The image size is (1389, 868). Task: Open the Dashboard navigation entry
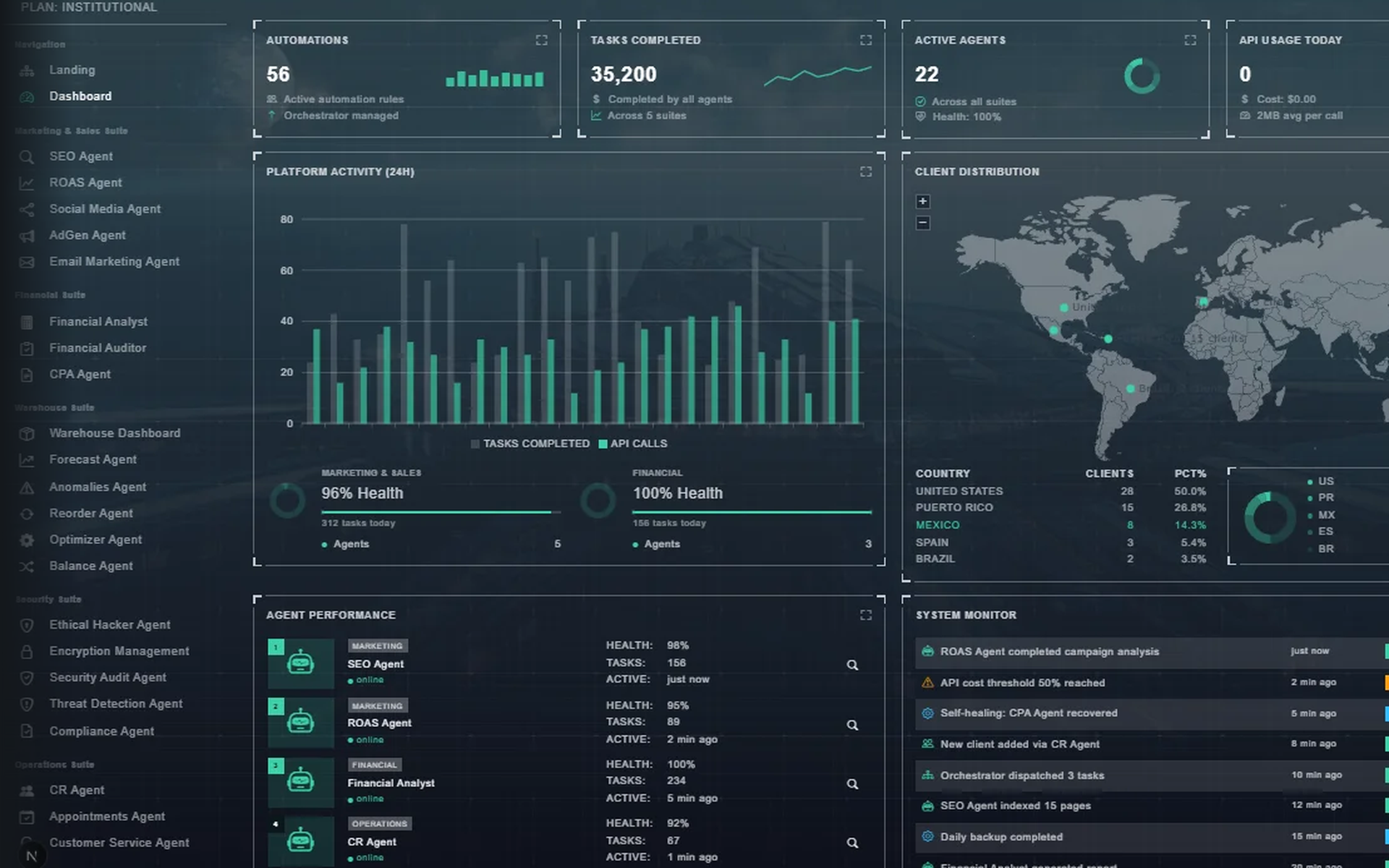point(80,96)
